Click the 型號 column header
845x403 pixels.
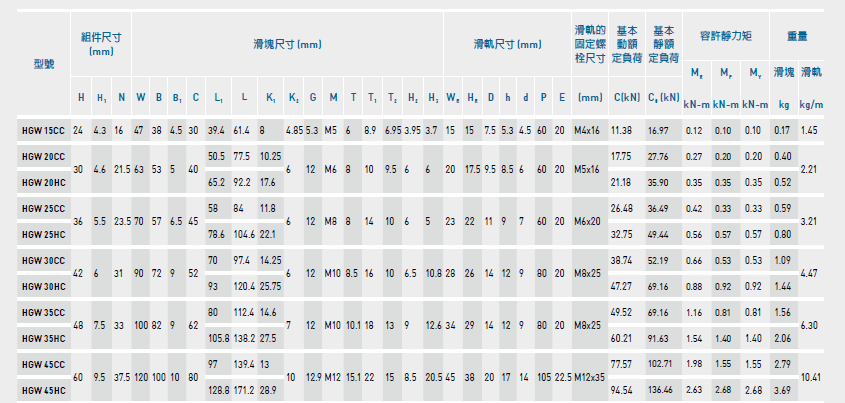[36, 64]
